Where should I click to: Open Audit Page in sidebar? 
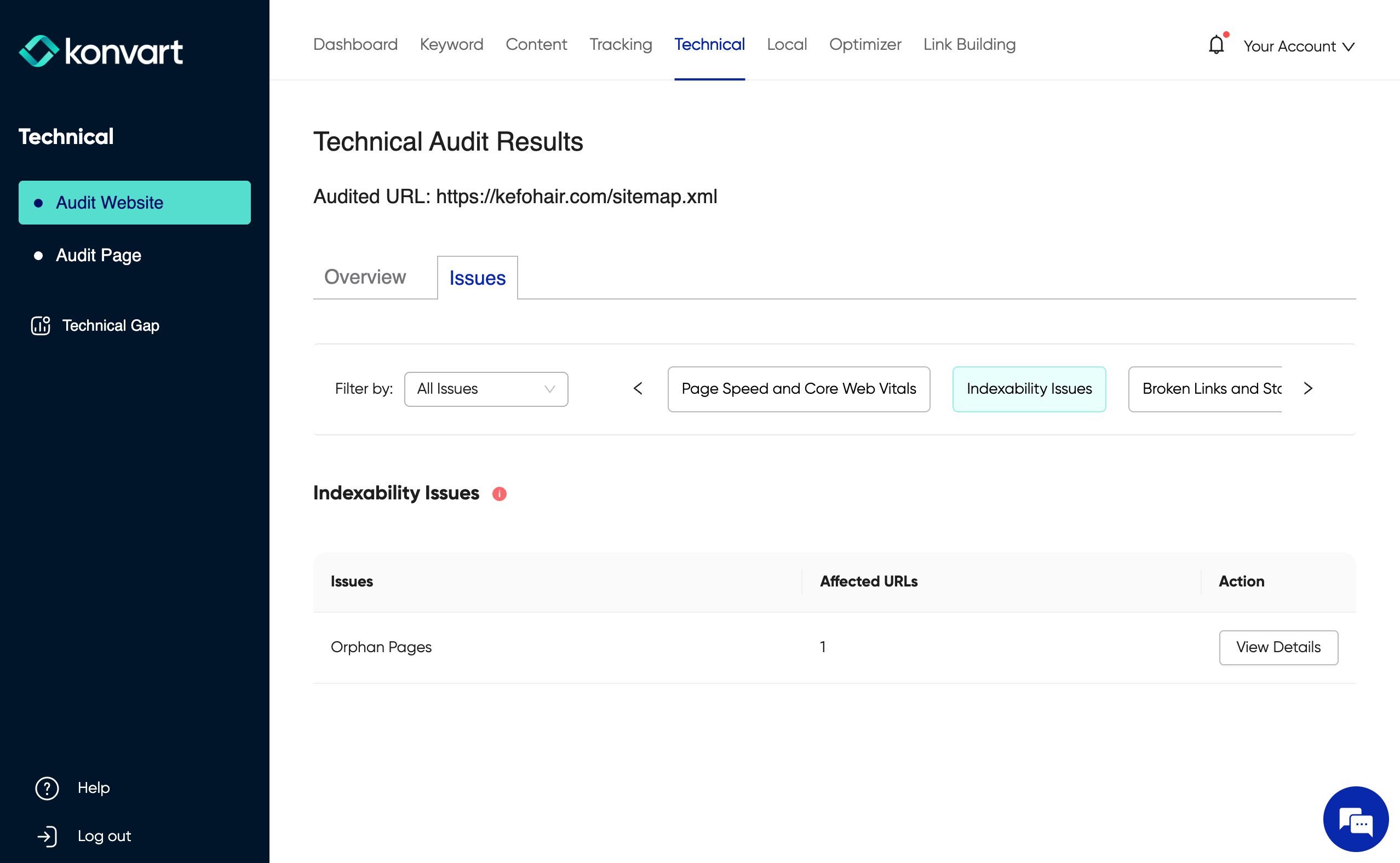(98, 255)
